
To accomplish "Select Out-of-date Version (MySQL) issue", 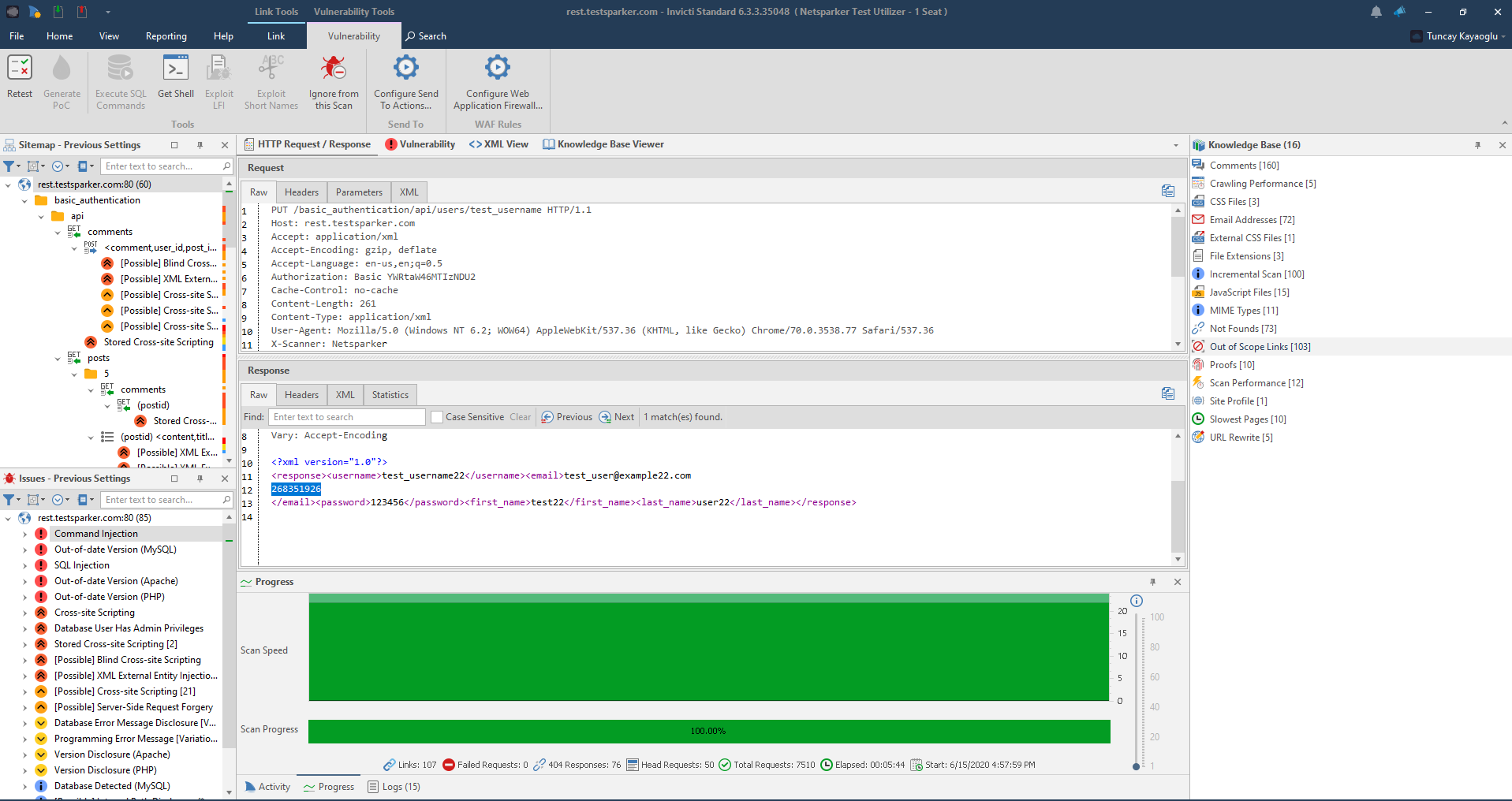I will [x=115, y=550].
